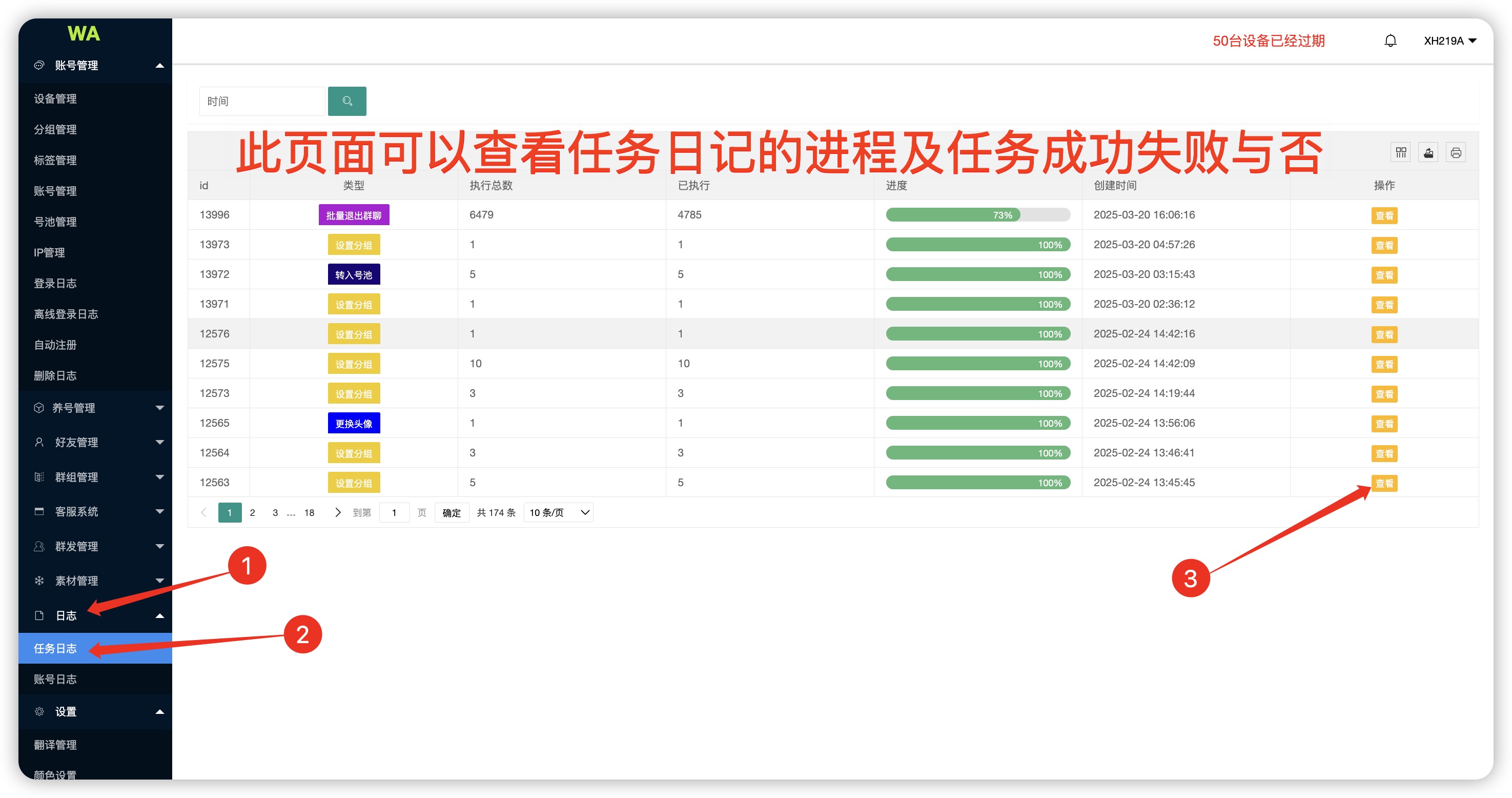The height and width of the screenshot is (798, 1512).
Task: Open the notification bell
Action: pos(1390,41)
